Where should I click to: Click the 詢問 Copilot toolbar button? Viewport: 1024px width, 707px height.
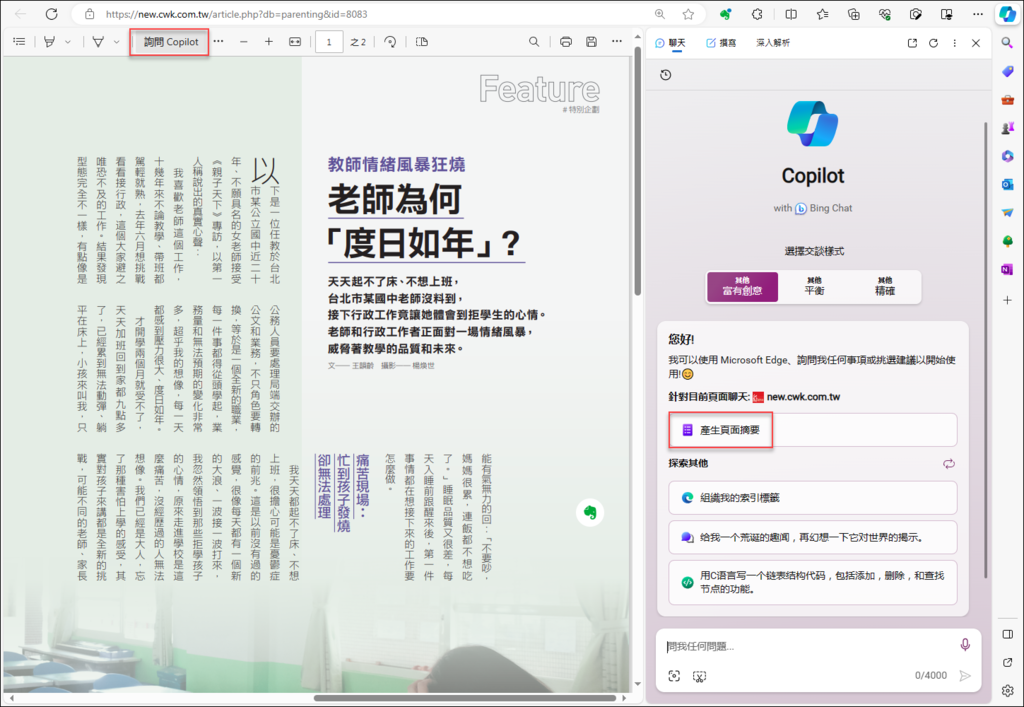tap(171, 42)
